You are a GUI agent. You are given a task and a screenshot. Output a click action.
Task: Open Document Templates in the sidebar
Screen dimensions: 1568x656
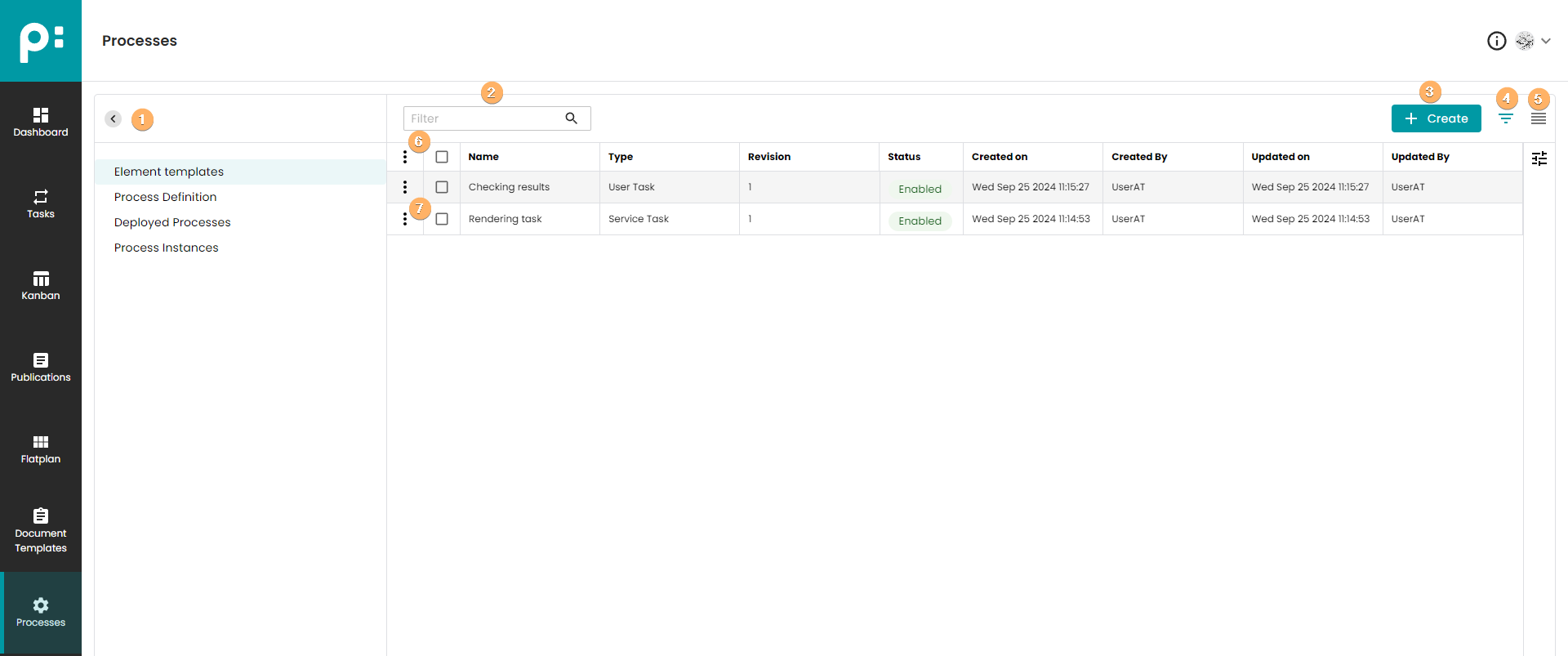[x=41, y=530]
